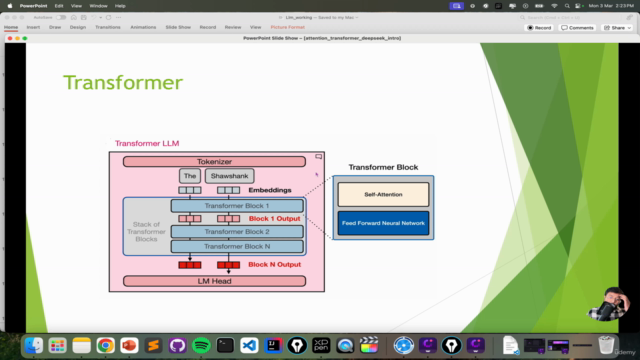Click the Undo arrow in title bar

[94, 18]
